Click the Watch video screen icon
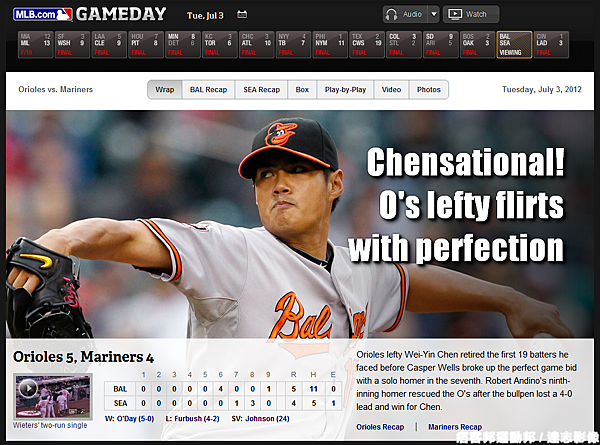This screenshot has width=600, height=445. point(455,15)
